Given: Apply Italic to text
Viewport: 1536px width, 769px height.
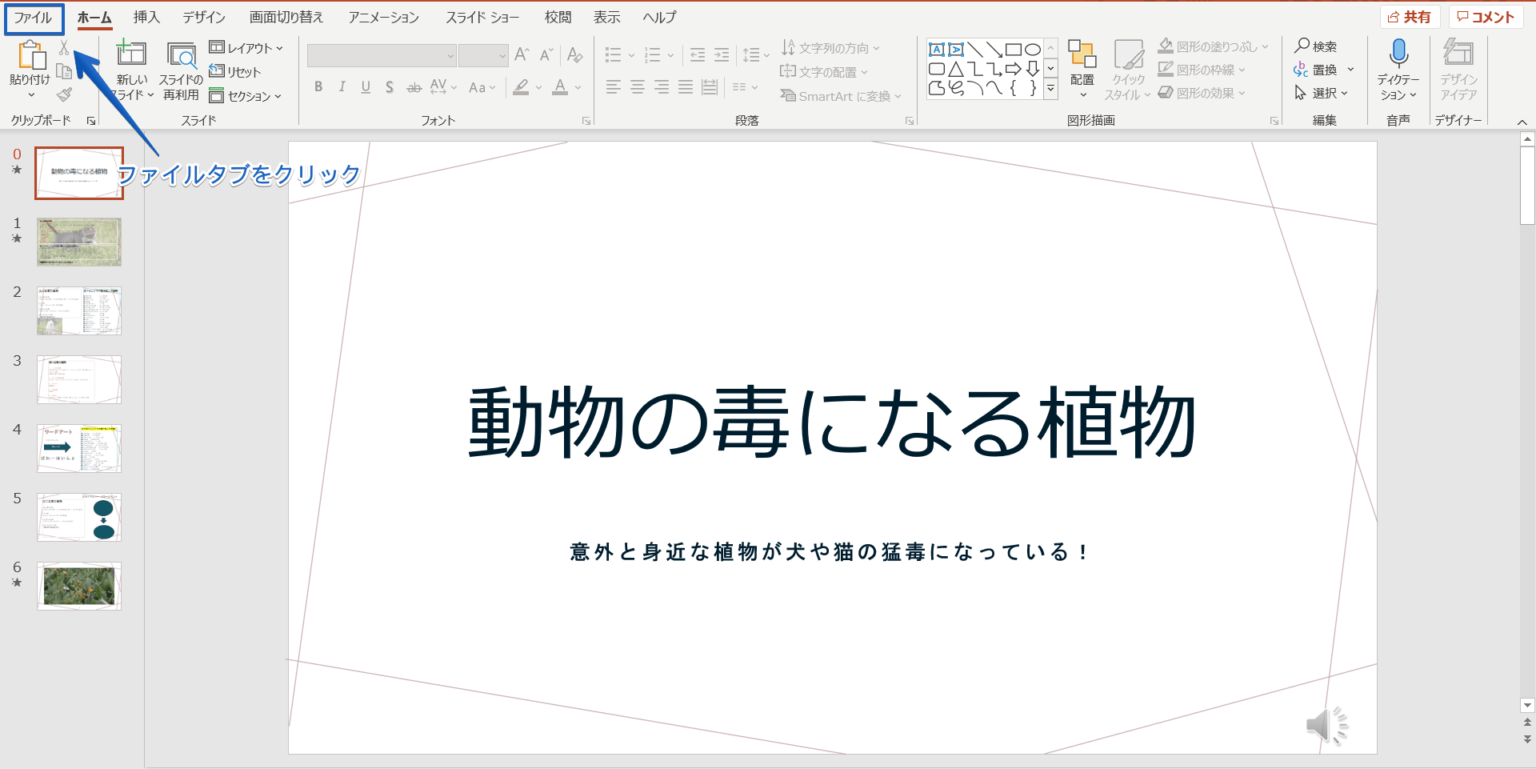Looking at the screenshot, I should (341, 87).
